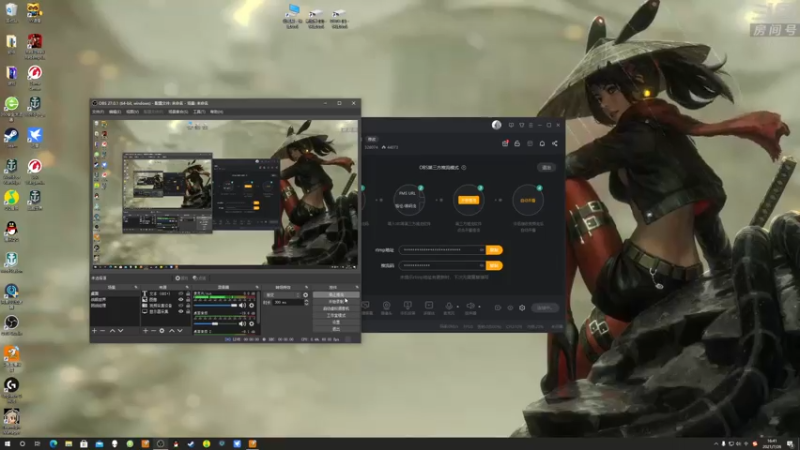Mute the second audio mixer channel
Viewport: 800px width, 450px height.
click(x=242, y=323)
